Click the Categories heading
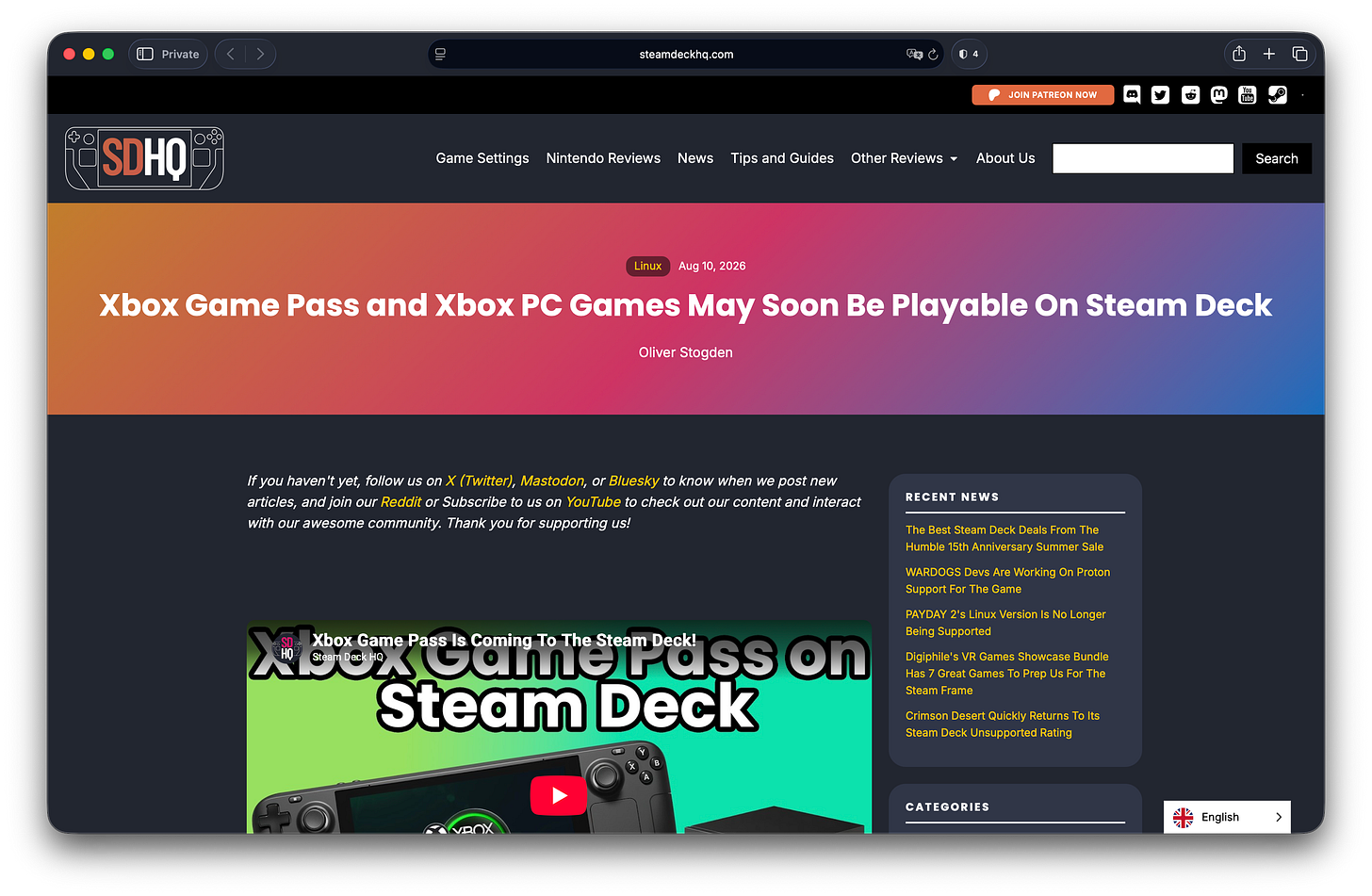 pos(947,806)
